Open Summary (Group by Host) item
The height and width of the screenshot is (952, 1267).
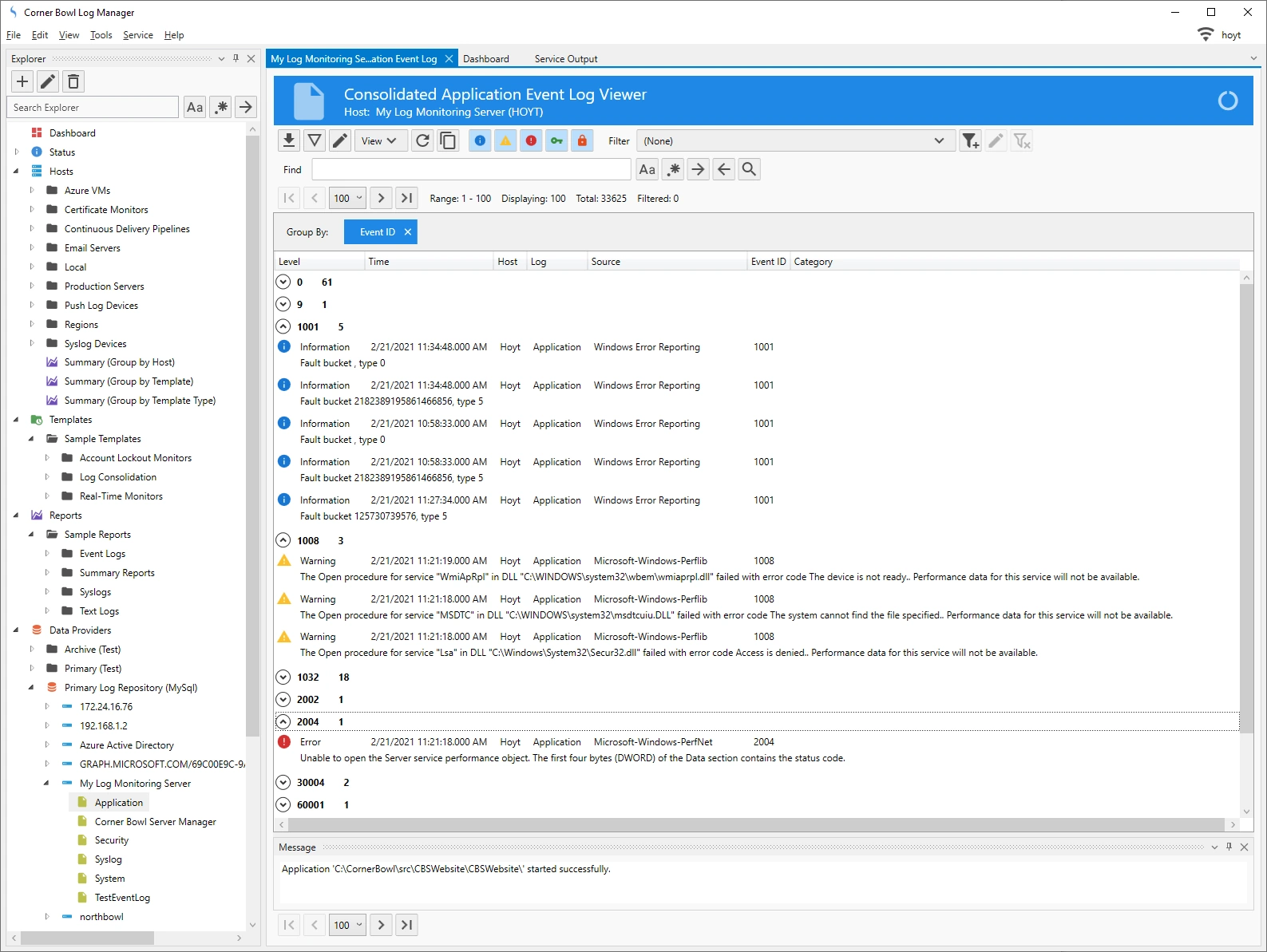coord(119,362)
